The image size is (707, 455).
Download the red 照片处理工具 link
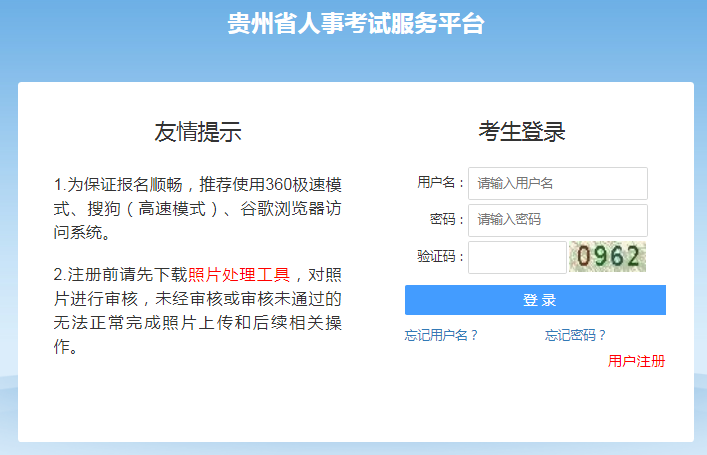point(239,274)
